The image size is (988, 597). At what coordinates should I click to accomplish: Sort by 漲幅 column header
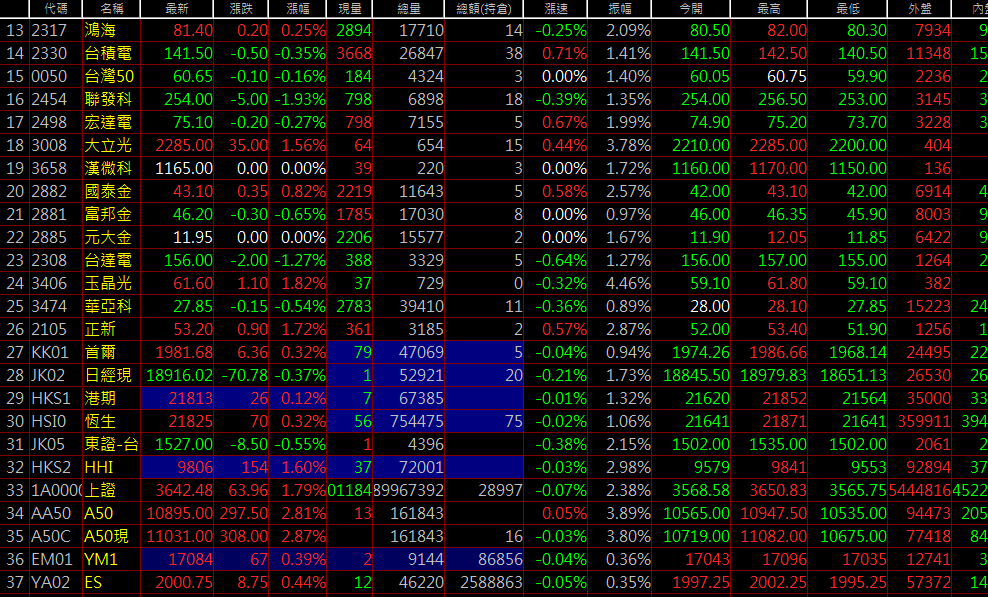point(298,9)
